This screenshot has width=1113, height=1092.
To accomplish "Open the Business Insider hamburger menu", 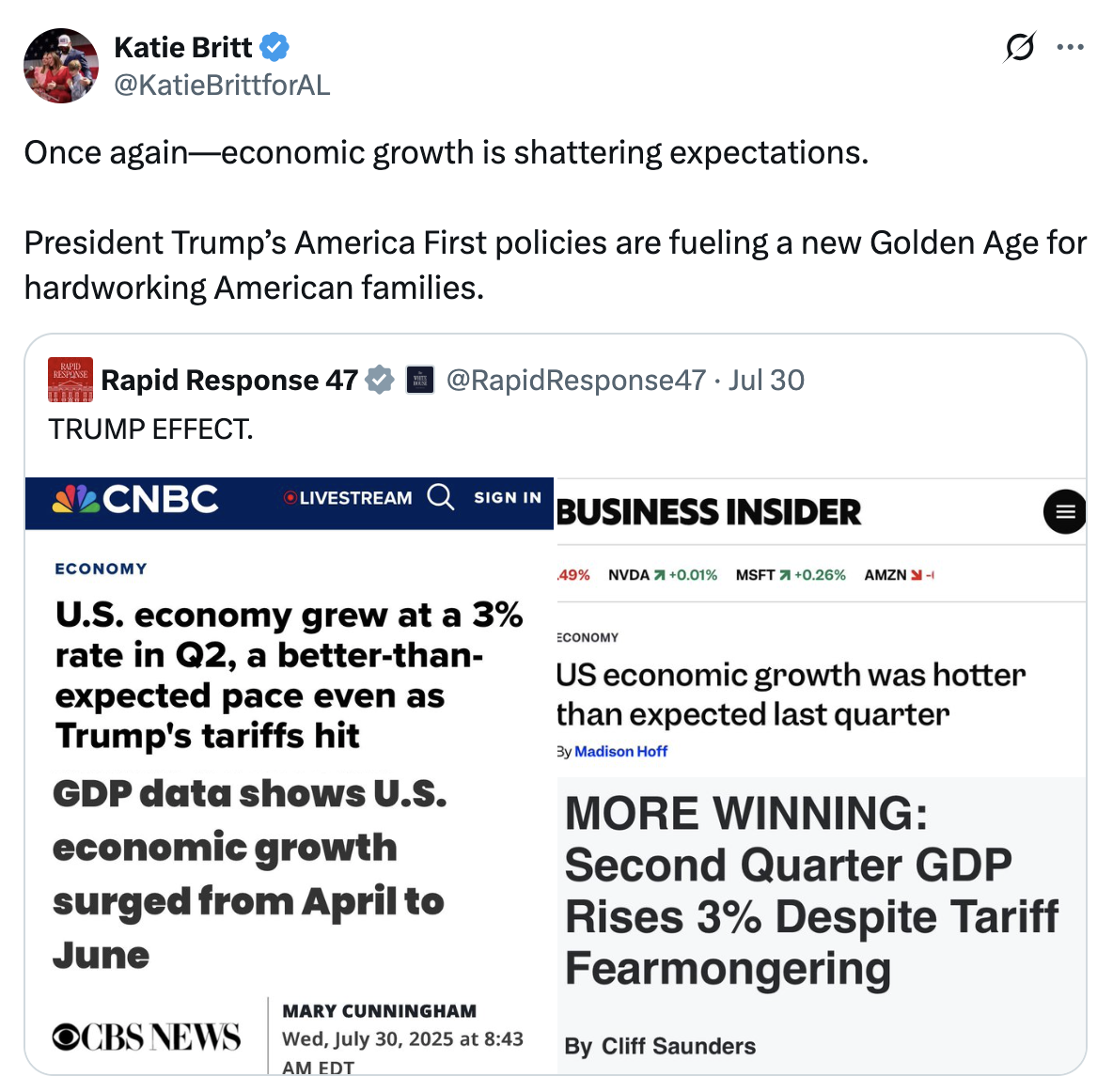I will coord(1064,511).
